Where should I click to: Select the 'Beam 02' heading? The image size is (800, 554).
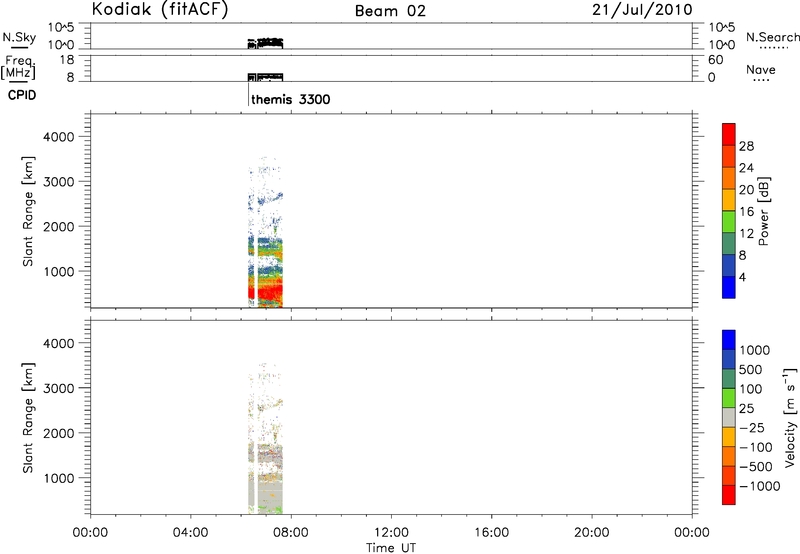click(390, 11)
